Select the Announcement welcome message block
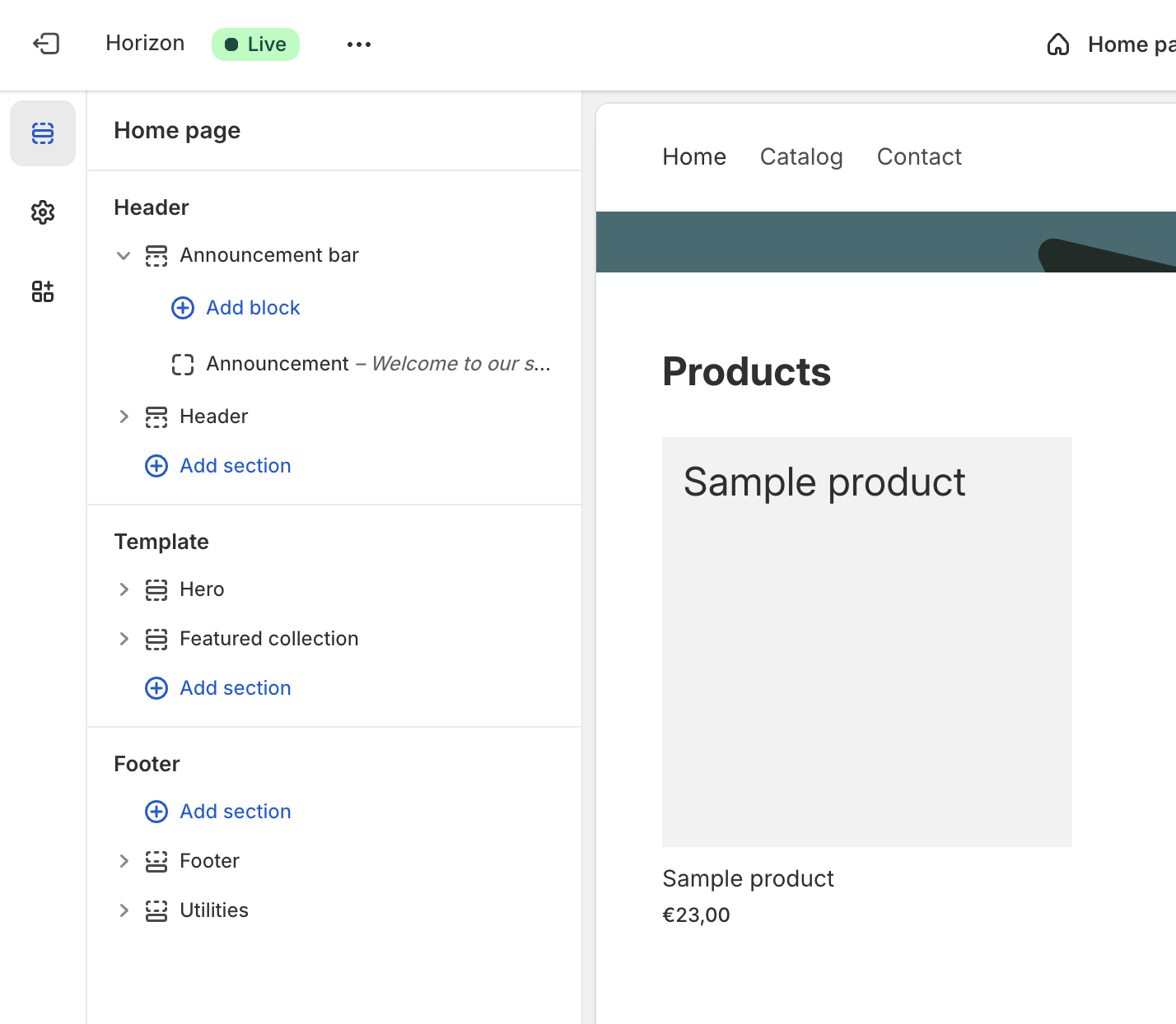1176x1024 pixels. (x=362, y=364)
